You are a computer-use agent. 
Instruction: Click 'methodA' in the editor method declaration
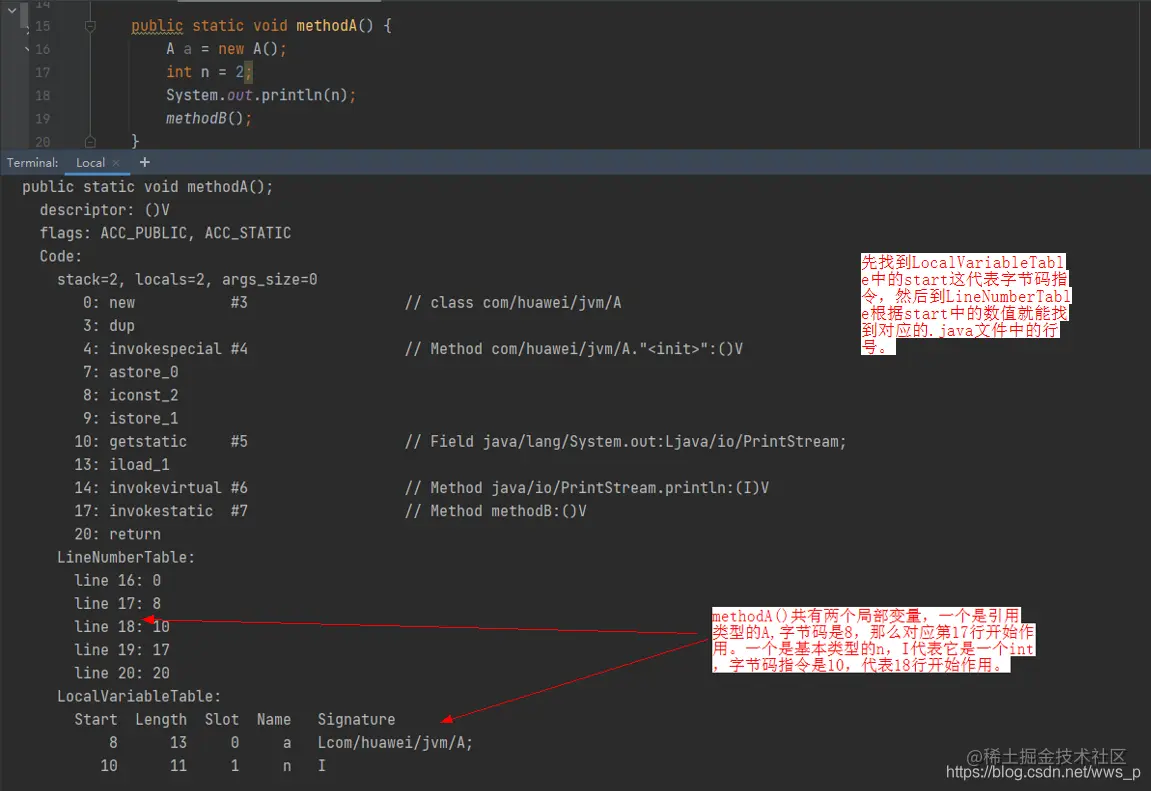pos(327,26)
